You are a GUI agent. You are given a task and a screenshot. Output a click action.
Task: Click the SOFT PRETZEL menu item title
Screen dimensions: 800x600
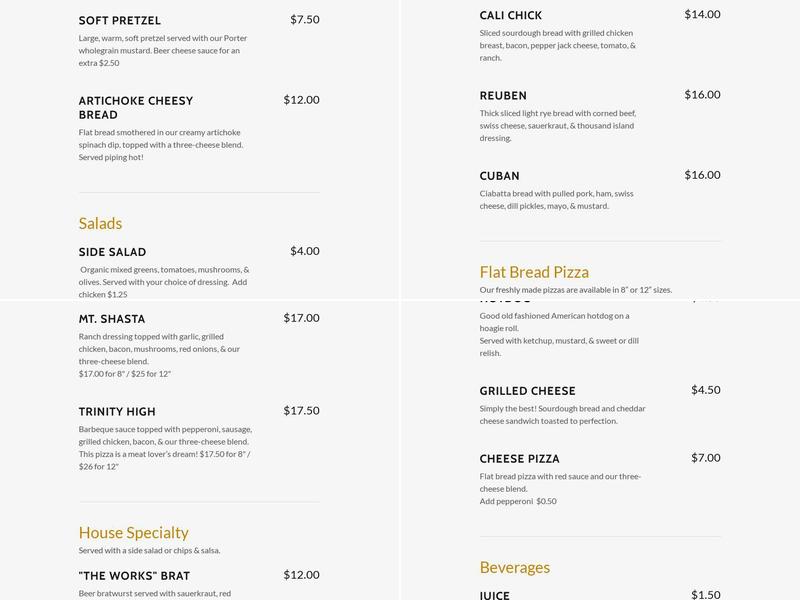pyautogui.click(x=119, y=20)
